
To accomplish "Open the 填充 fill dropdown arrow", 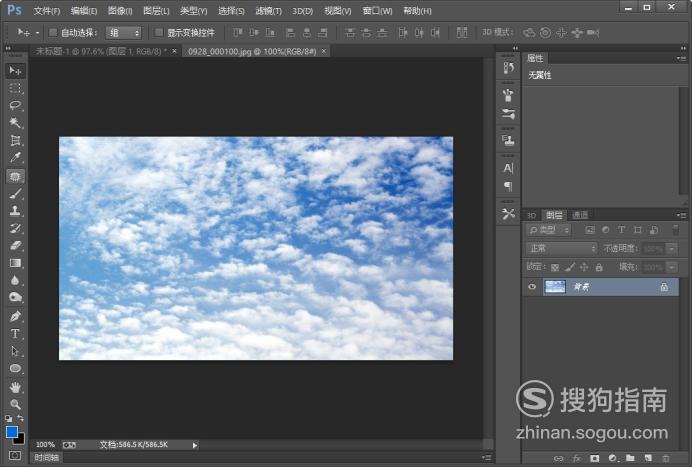I will click(672, 267).
